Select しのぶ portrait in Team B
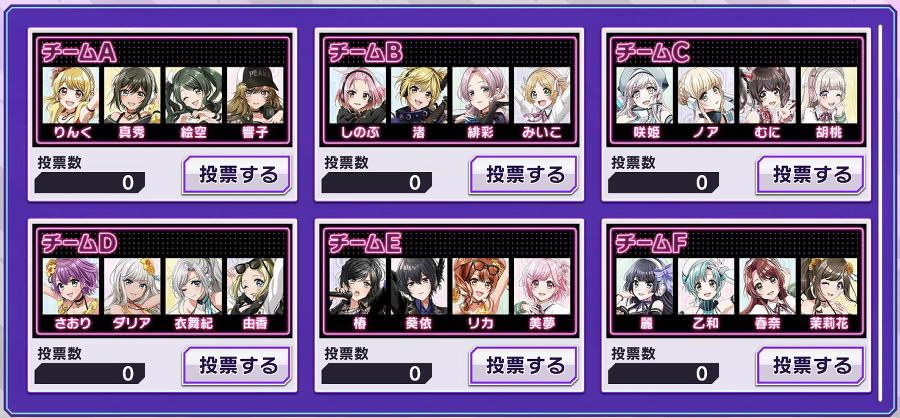This screenshot has height=418, width=900. pos(358,95)
